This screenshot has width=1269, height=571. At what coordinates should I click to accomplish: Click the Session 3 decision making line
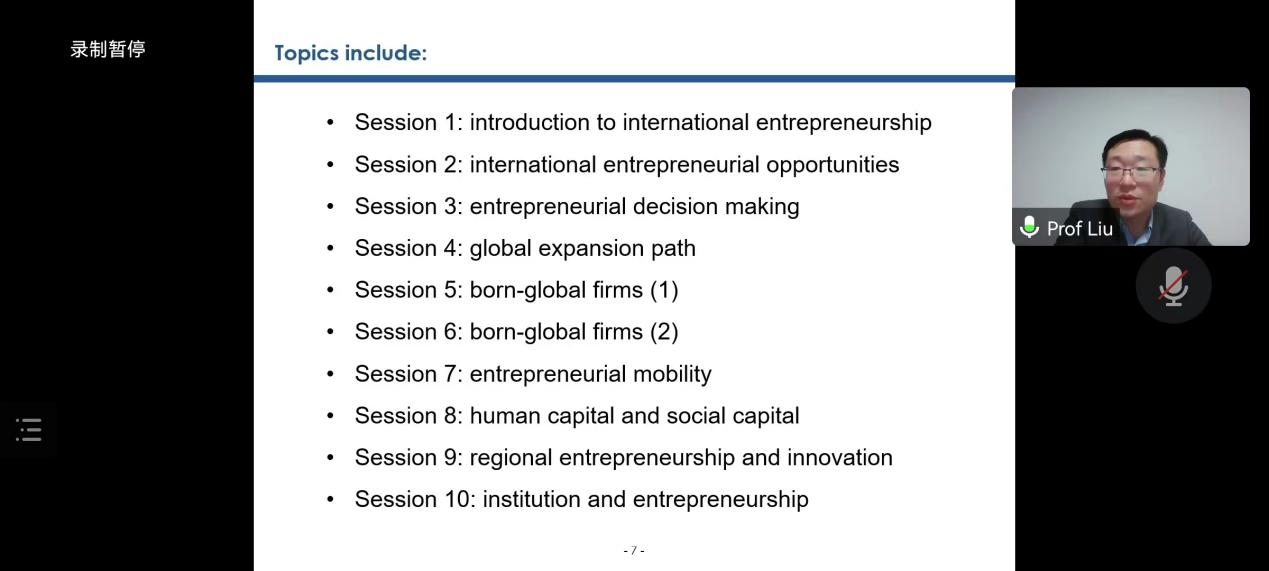576,206
